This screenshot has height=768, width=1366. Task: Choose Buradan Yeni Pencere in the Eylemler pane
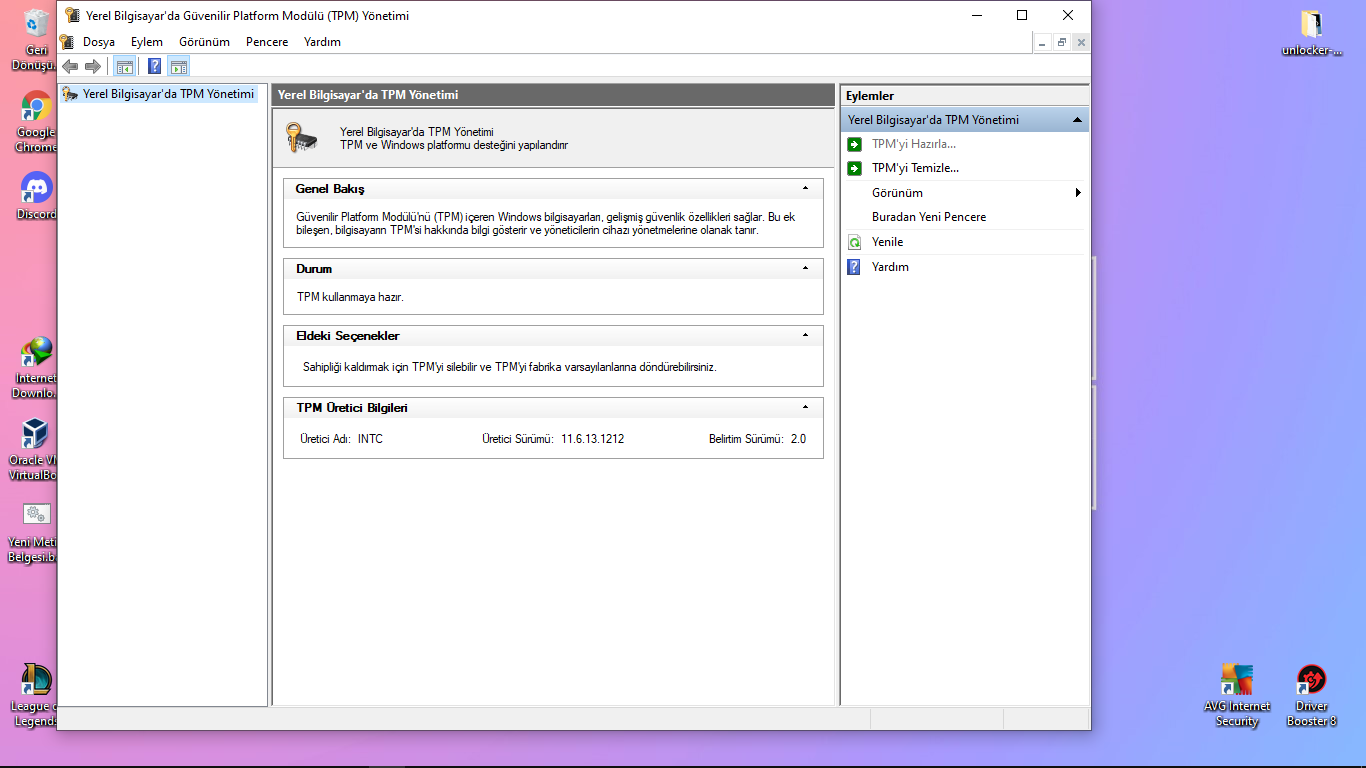(929, 217)
